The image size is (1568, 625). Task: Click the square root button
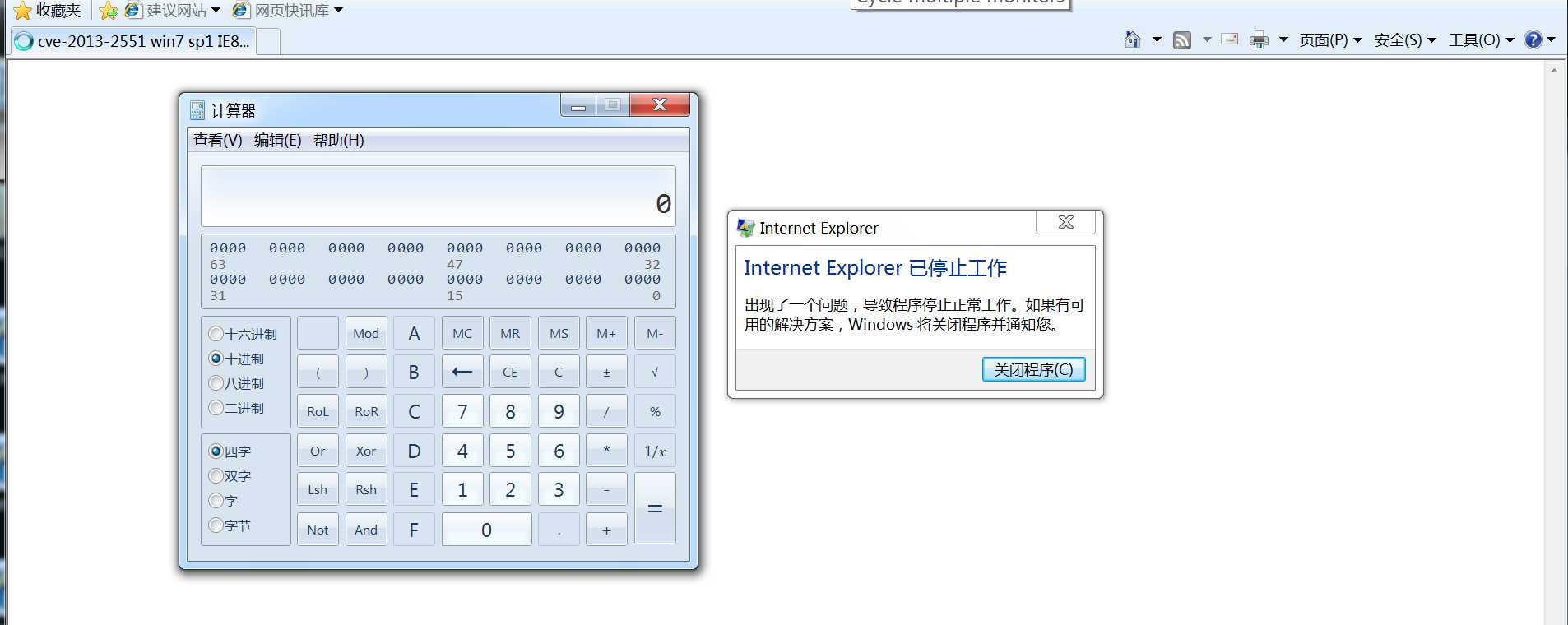click(x=655, y=372)
